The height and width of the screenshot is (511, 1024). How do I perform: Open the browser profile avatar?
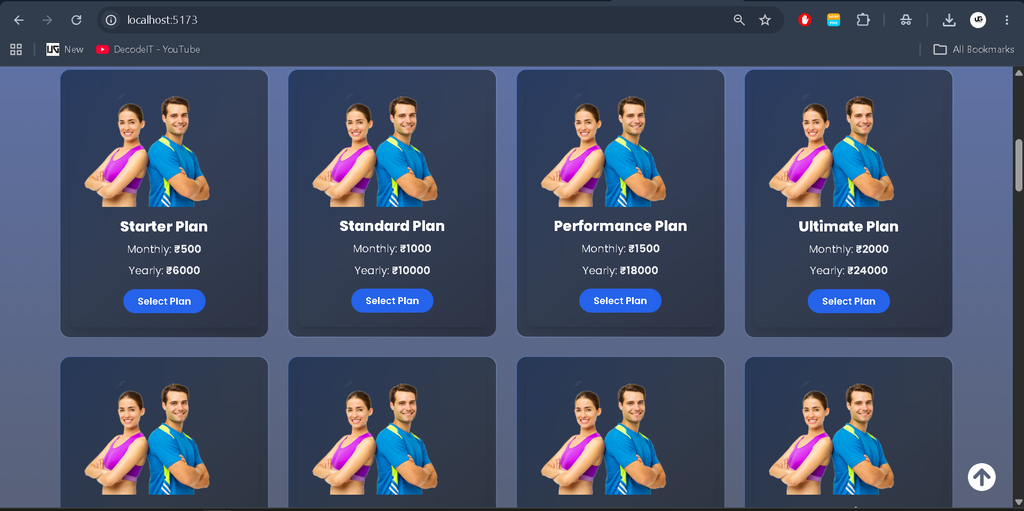pyautogui.click(x=978, y=20)
